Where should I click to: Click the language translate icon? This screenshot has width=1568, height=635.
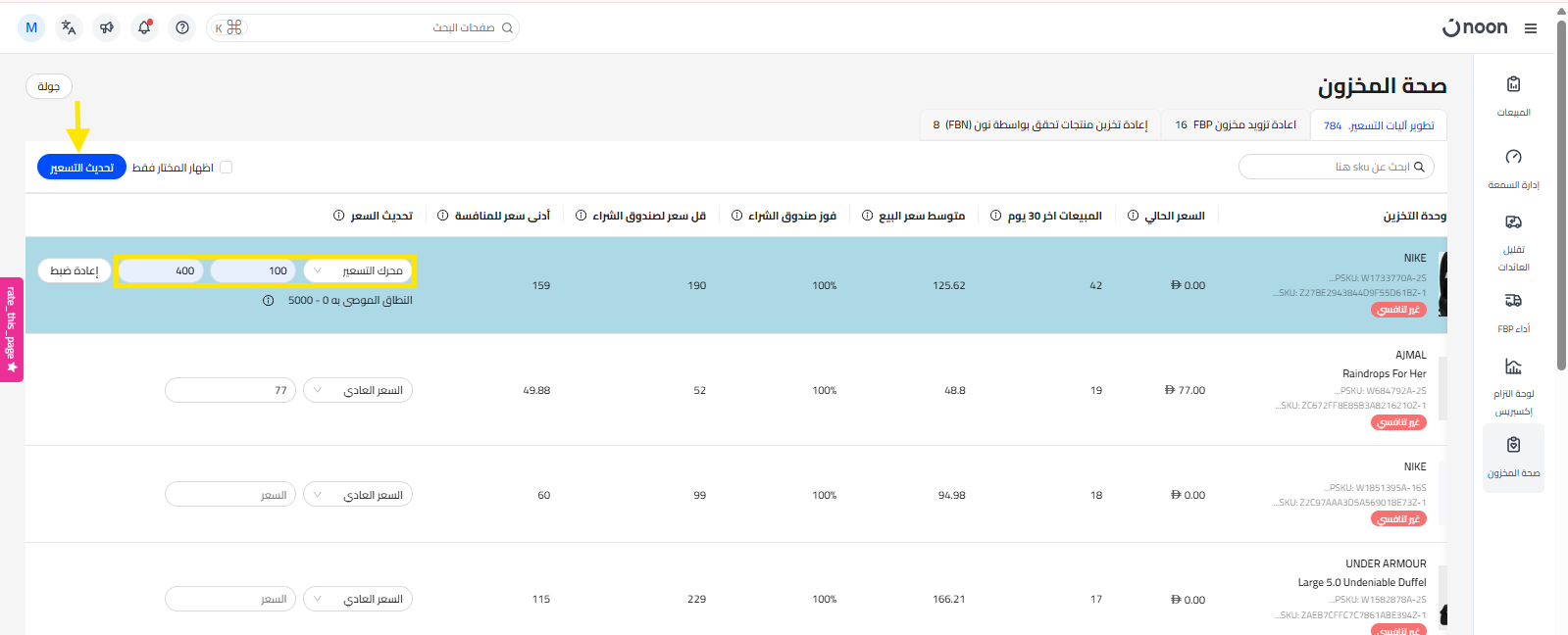[x=69, y=27]
